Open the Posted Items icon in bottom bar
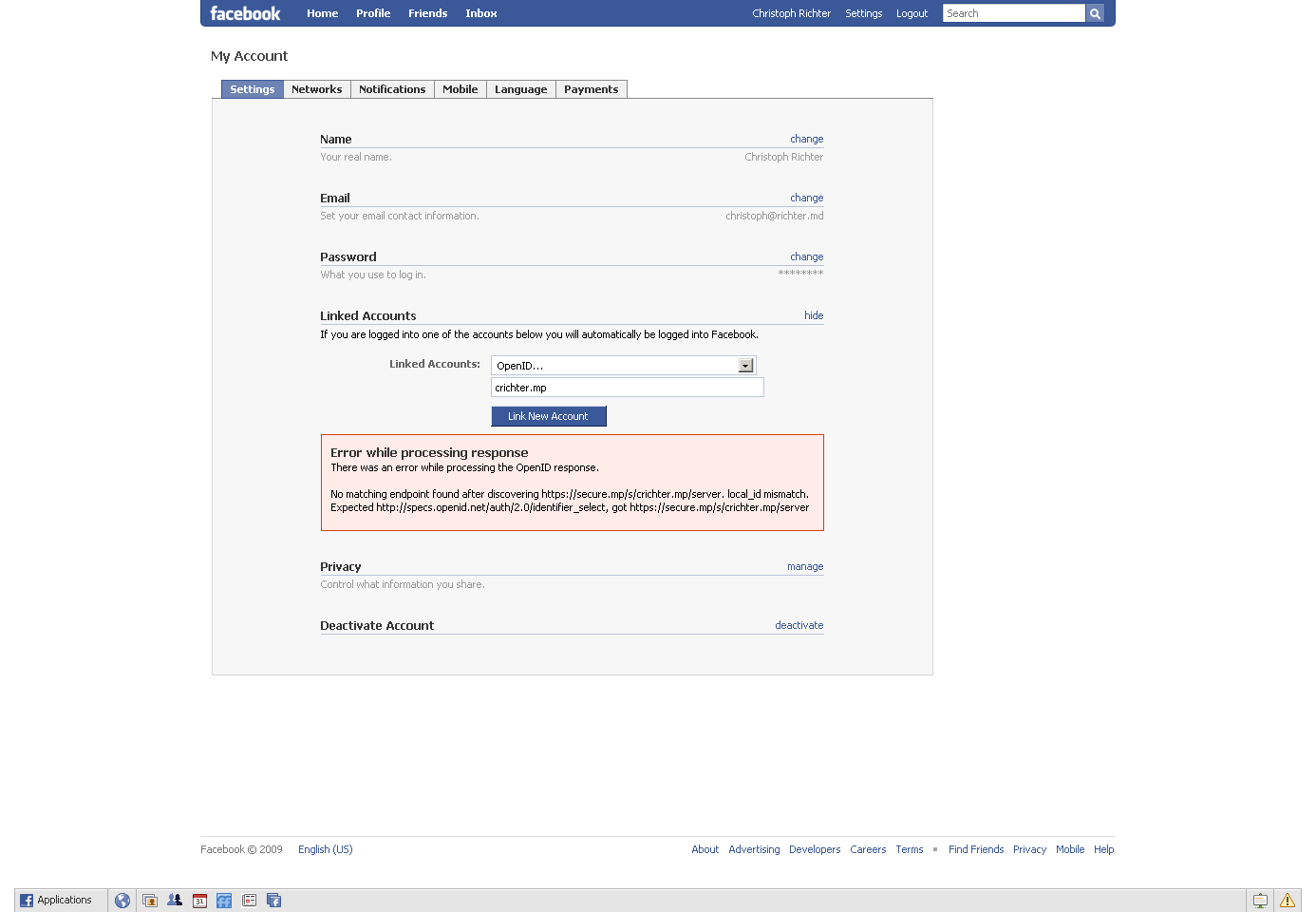Screen dimensions: 1316x912 click(273, 901)
